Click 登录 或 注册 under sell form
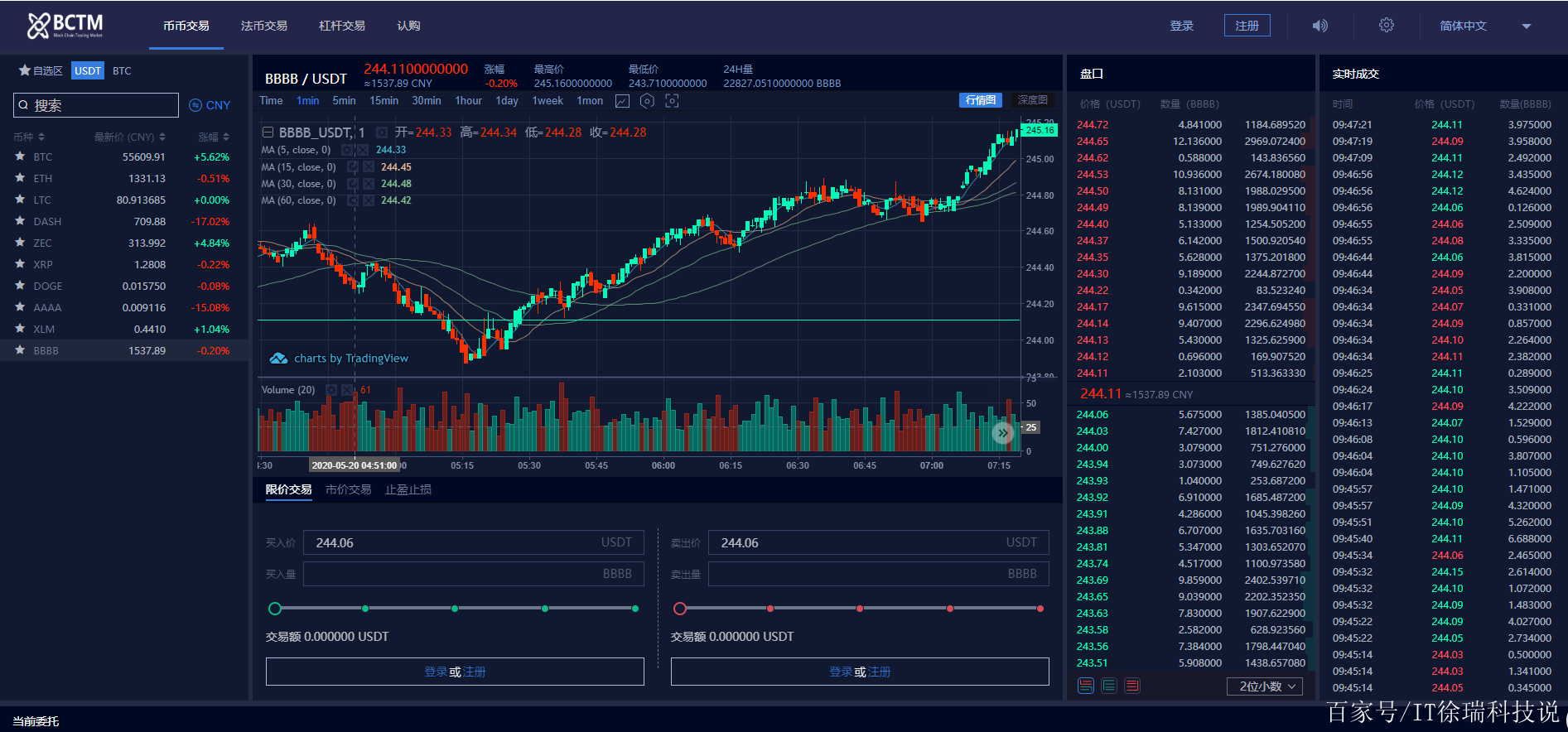 860,672
